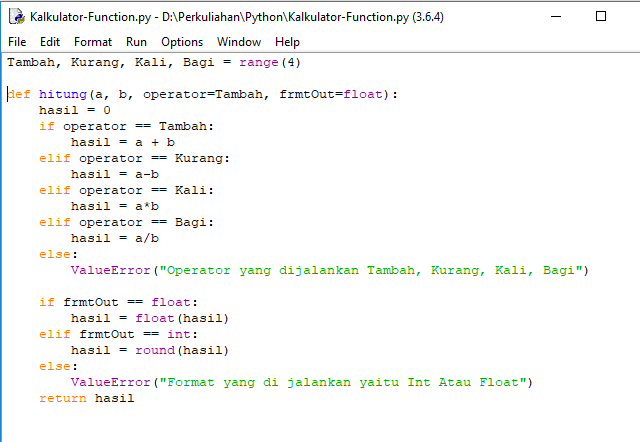Minimize the Kalkulator-Function.py window
This screenshot has width=640, height=442.
click(556, 17)
